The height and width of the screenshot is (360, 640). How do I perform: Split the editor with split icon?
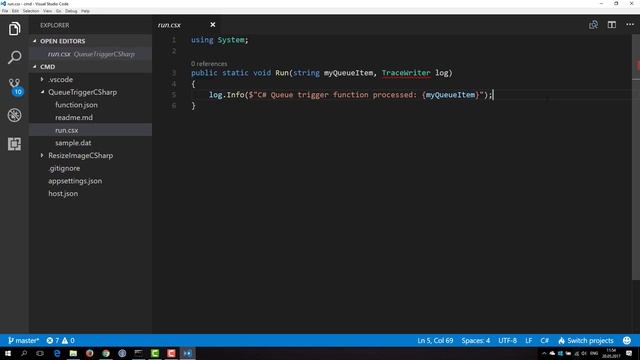click(611, 24)
